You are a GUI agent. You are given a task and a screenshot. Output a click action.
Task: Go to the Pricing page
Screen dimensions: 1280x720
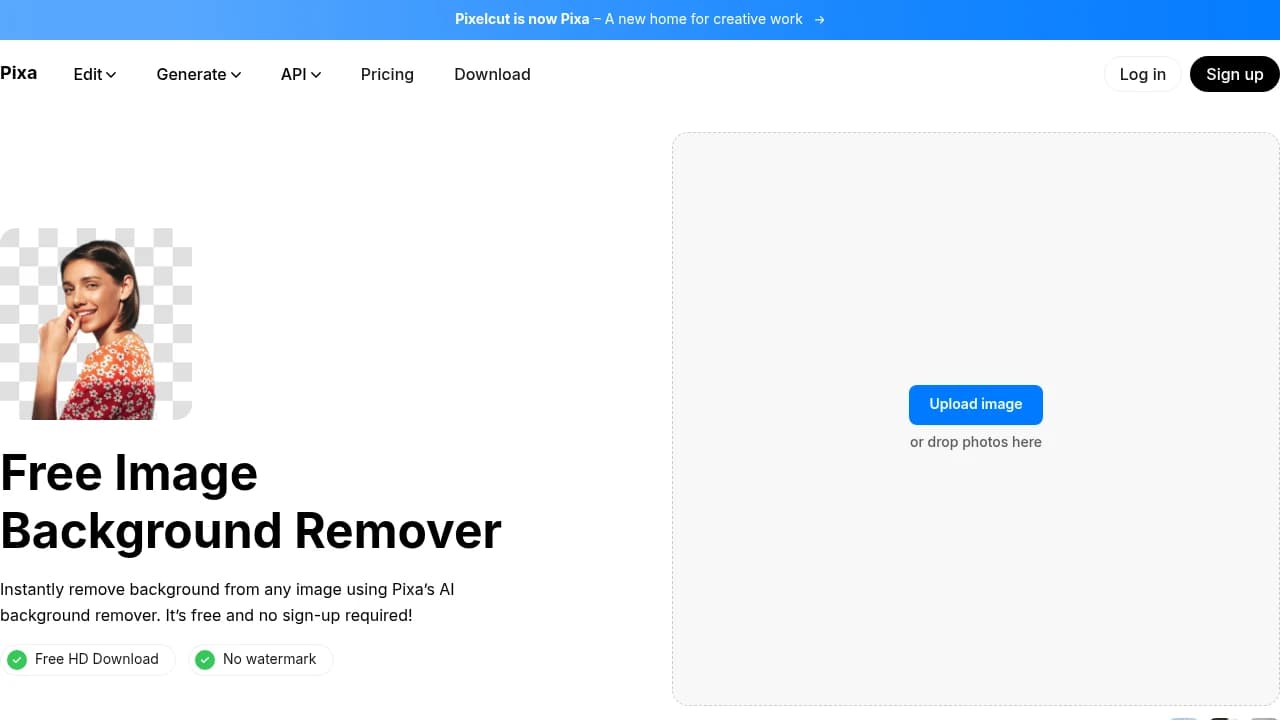[x=387, y=74]
